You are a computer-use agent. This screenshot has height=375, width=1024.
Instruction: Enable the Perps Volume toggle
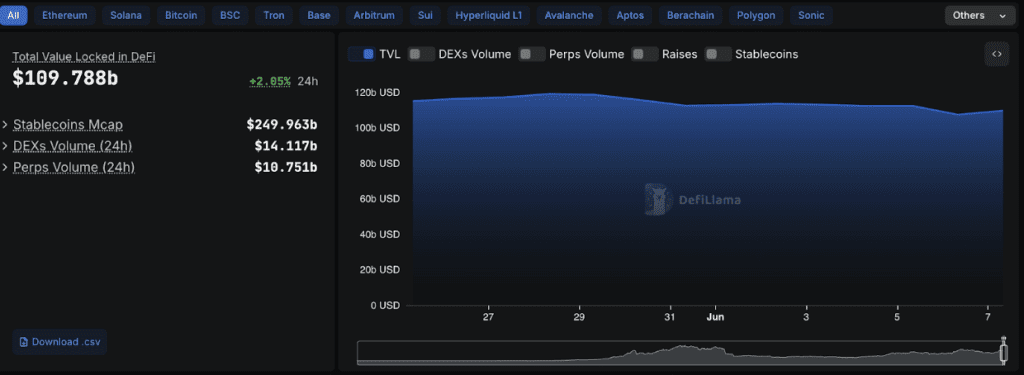tap(532, 54)
